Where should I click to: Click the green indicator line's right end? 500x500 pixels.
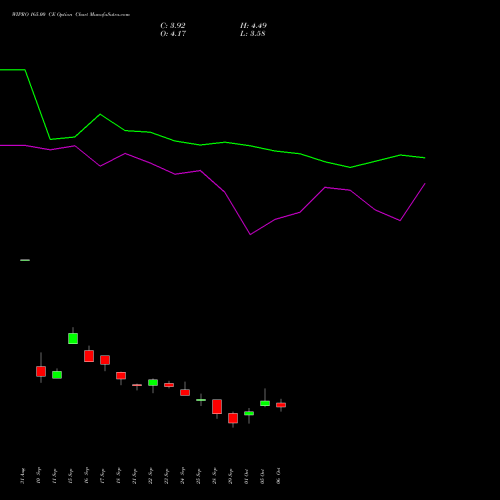(x=425, y=158)
